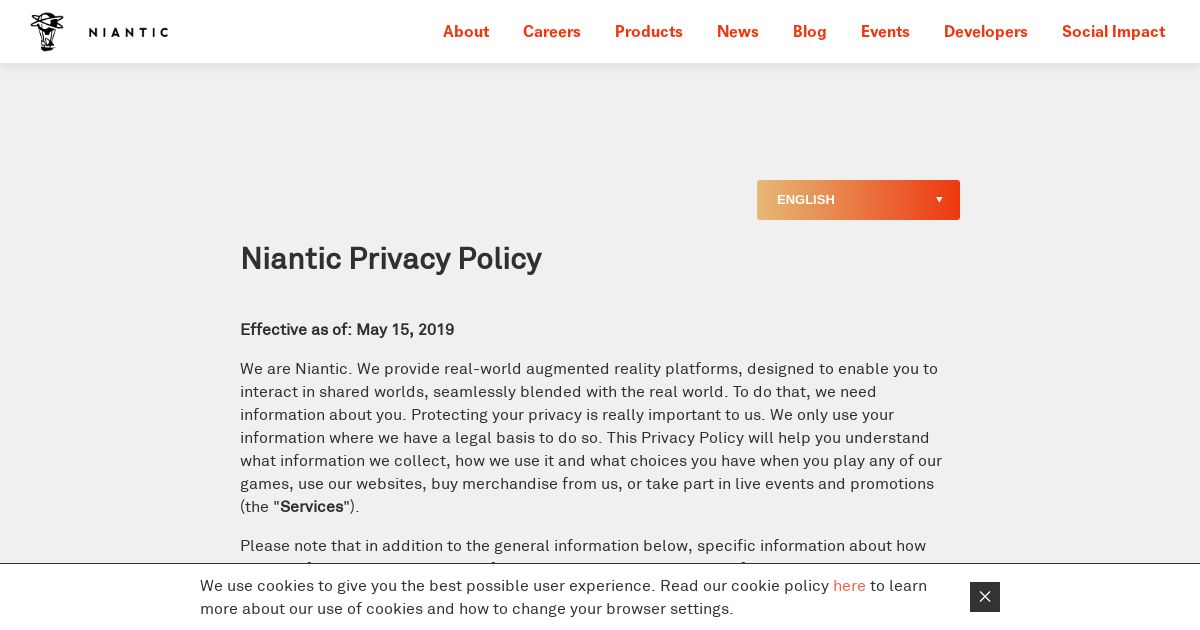The width and height of the screenshot is (1200, 630).
Task: Click the bold "Services" term
Action: tap(312, 507)
